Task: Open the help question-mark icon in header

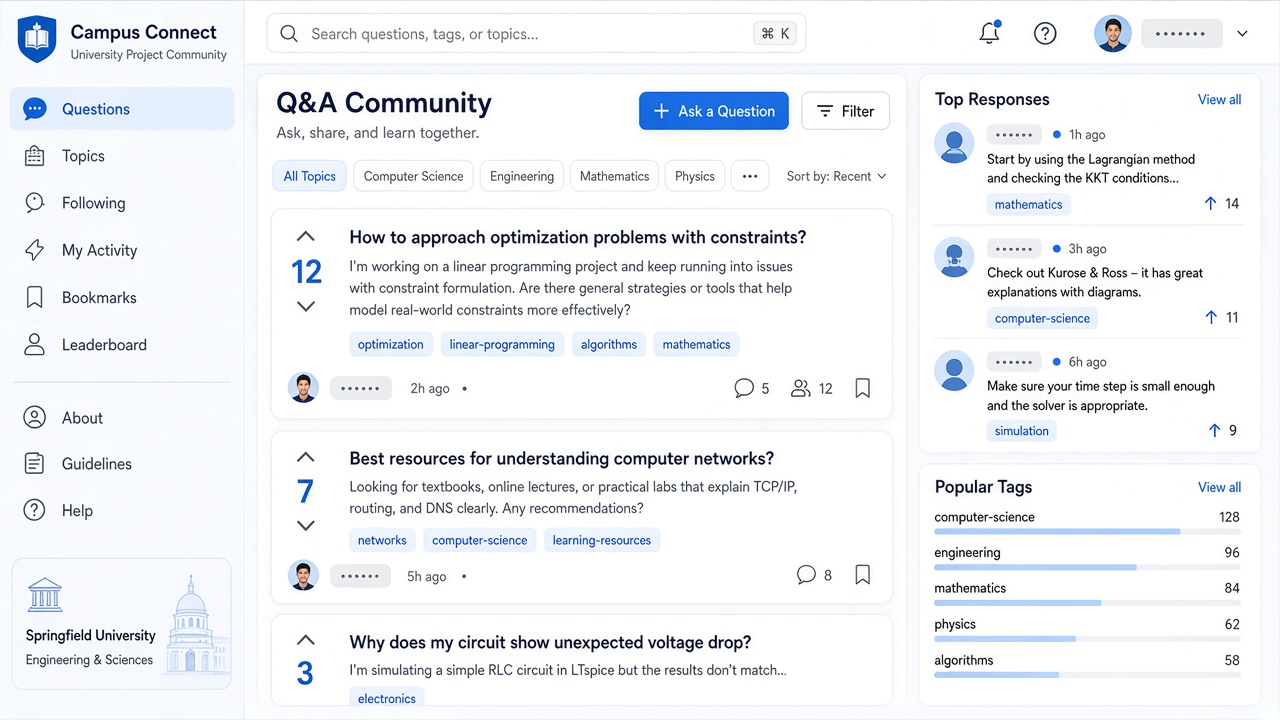Action: point(1045,33)
